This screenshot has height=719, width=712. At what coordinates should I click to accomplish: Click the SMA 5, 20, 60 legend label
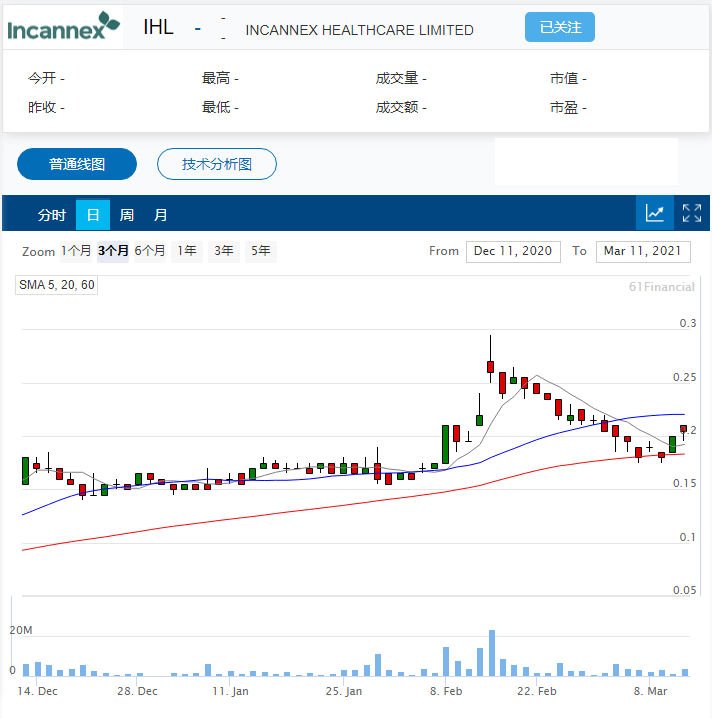(56, 285)
